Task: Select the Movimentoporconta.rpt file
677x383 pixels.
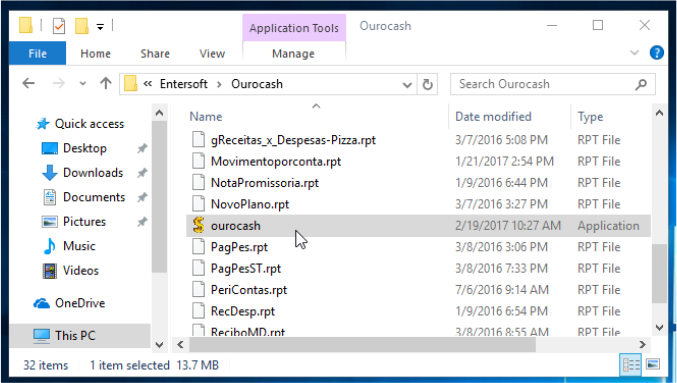Action: 275,161
